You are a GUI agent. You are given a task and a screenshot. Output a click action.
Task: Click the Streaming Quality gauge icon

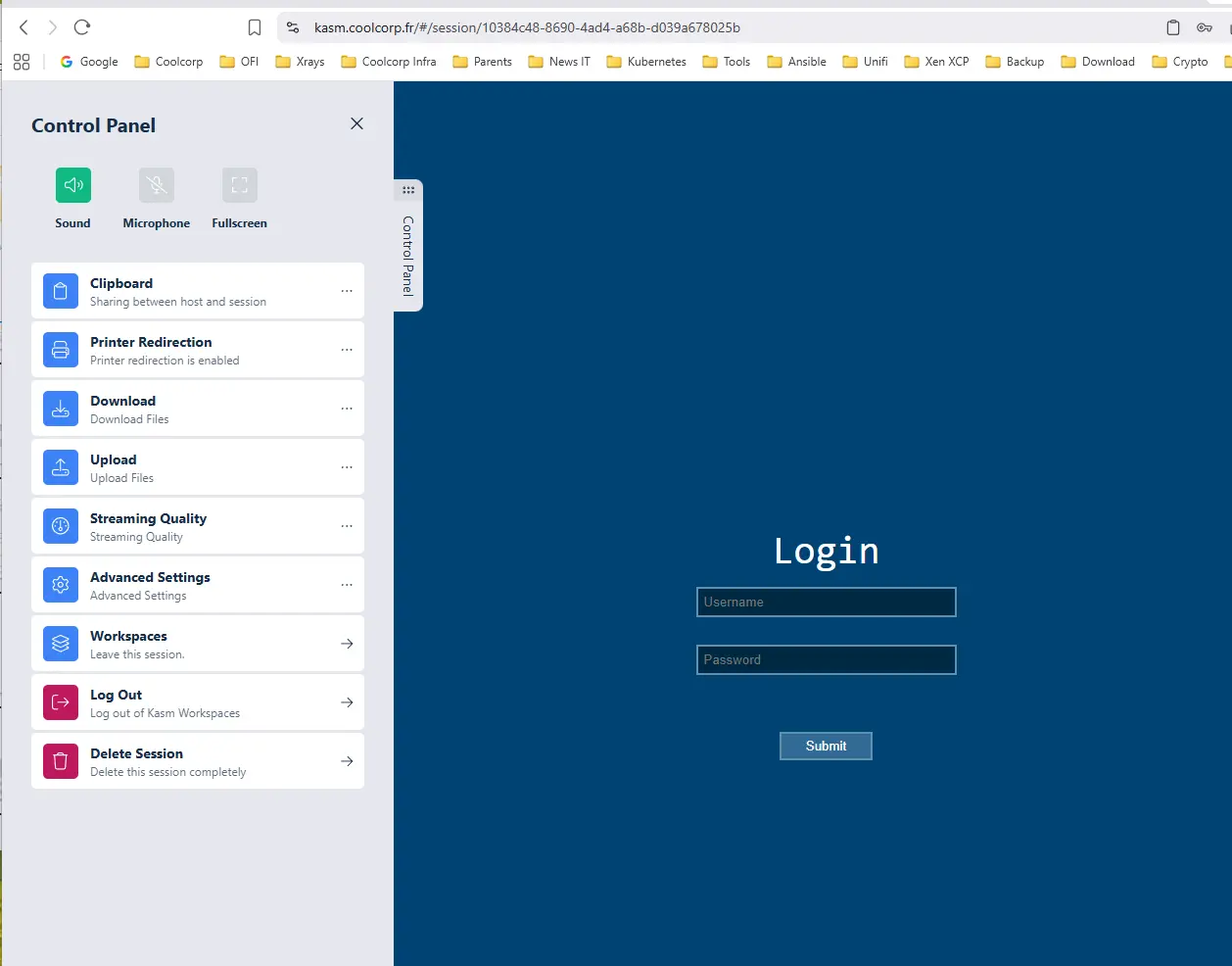click(61, 526)
